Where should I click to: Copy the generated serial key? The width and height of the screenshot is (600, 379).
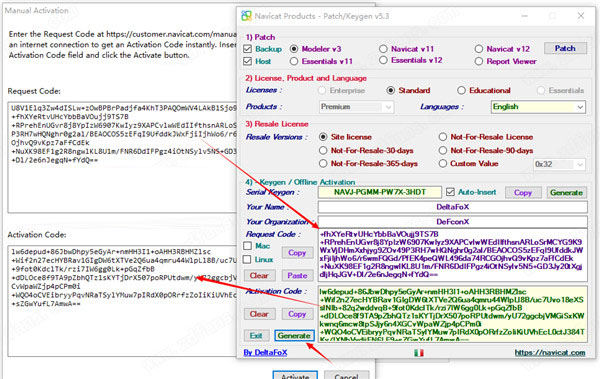[x=523, y=193]
